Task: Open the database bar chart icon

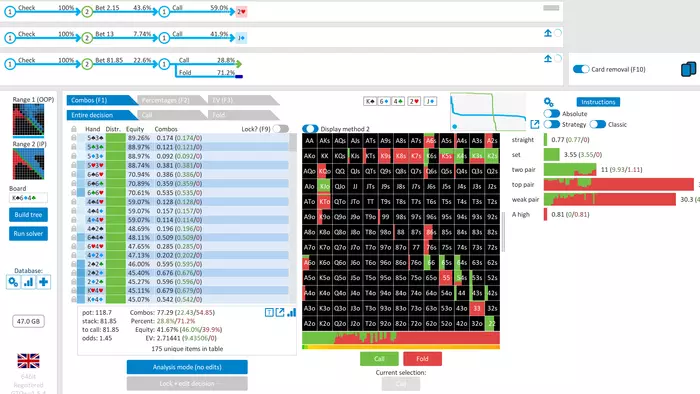Action: [29, 282]
